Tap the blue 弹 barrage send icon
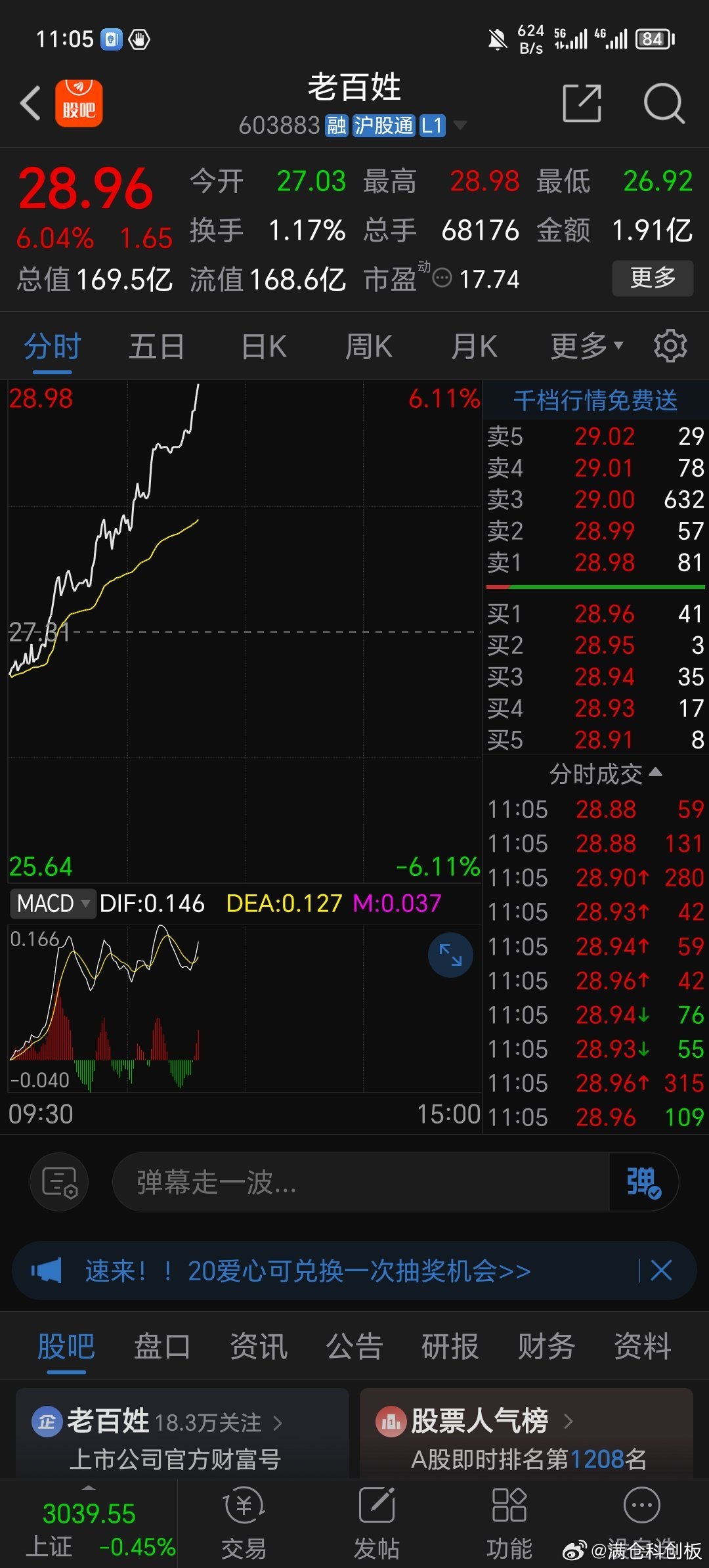Viewport: 709px width, 1568px height. (x=643, y=1182)
